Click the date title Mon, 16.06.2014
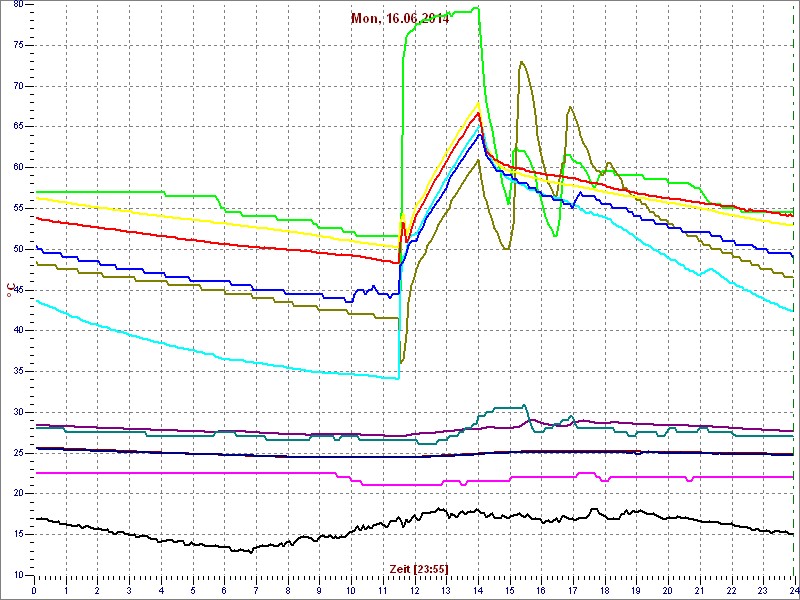Viewport: 800px width, 600px height. [x=399, y=19]
